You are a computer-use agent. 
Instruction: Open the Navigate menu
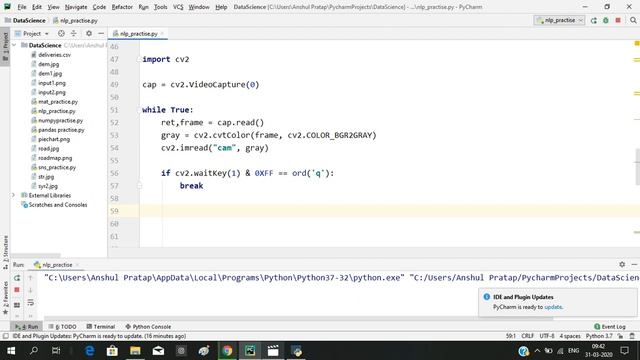tap(76, 7)
